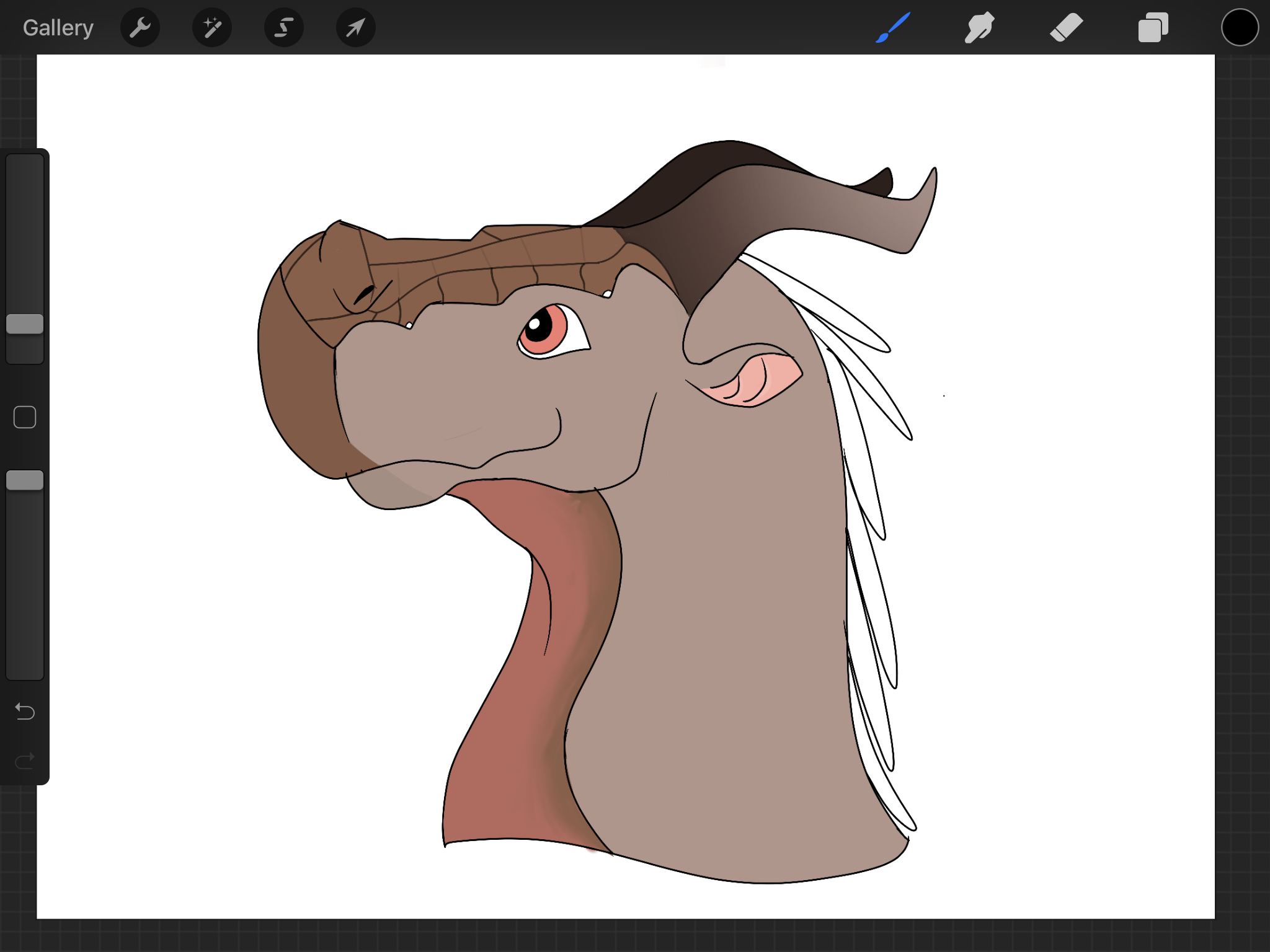Image resolution: width=1270 pixels, height=952 pixels.
Task: Open the Adjustments magic wand menu
Action: click(212, 28)
